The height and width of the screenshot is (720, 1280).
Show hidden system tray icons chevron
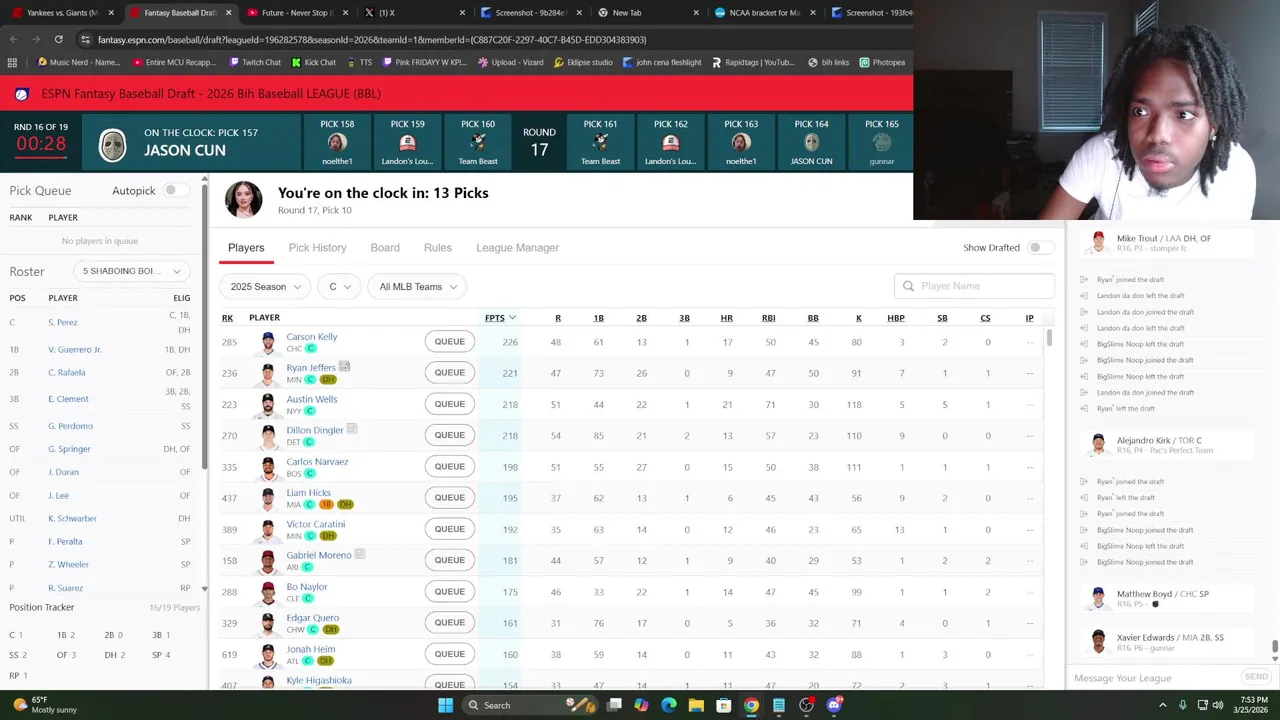pyautogui.click(x=1164, y=705)
